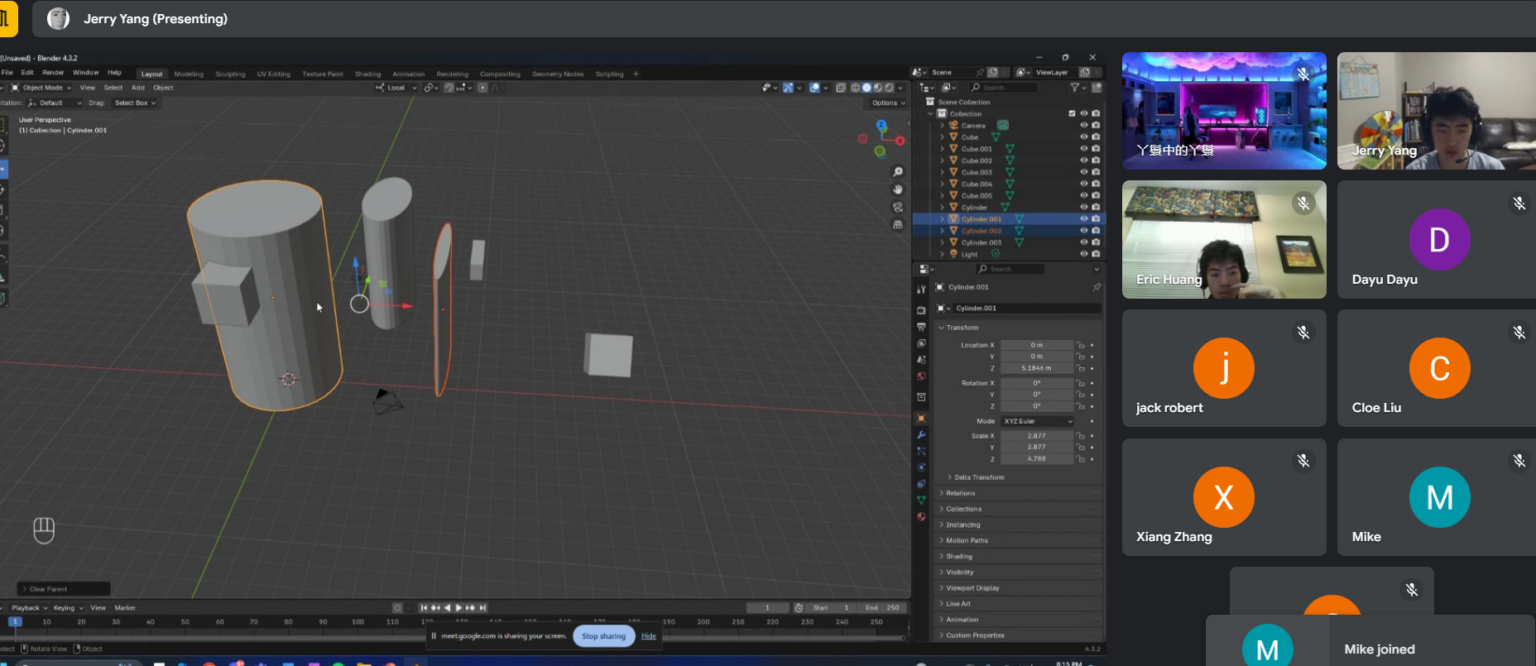The width and height of the screenshot is (1536, 666).
Task: Hide Camera with its eye icon
Action: coord(1084,125)
